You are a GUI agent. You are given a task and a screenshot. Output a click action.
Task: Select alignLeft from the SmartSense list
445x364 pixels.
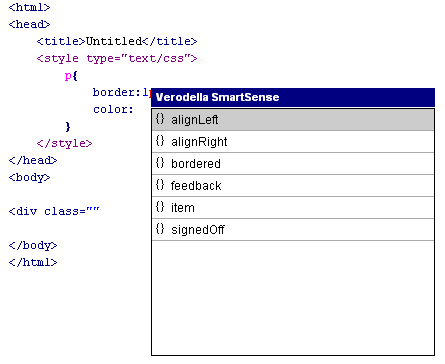pyautogui.click(x=293, y=120)
